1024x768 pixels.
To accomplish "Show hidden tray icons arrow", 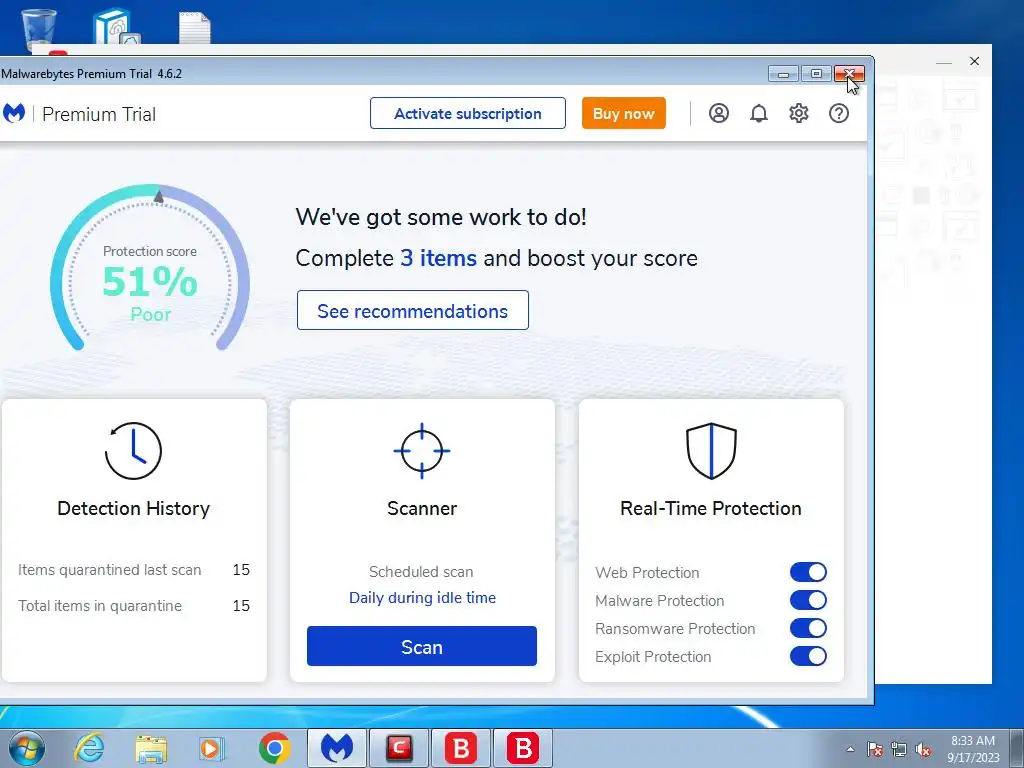I will click(850, 749).
